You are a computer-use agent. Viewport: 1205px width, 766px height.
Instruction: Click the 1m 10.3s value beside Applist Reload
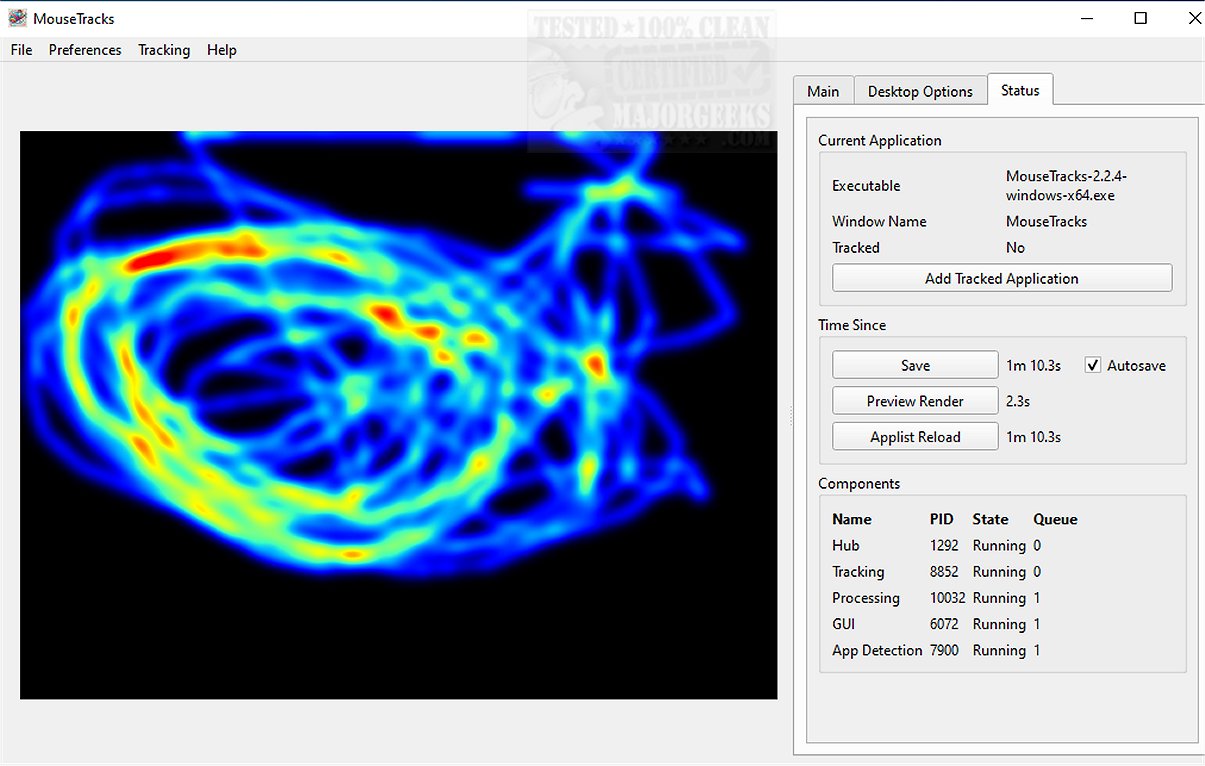pyautogui.click(x=1033, y=437)
